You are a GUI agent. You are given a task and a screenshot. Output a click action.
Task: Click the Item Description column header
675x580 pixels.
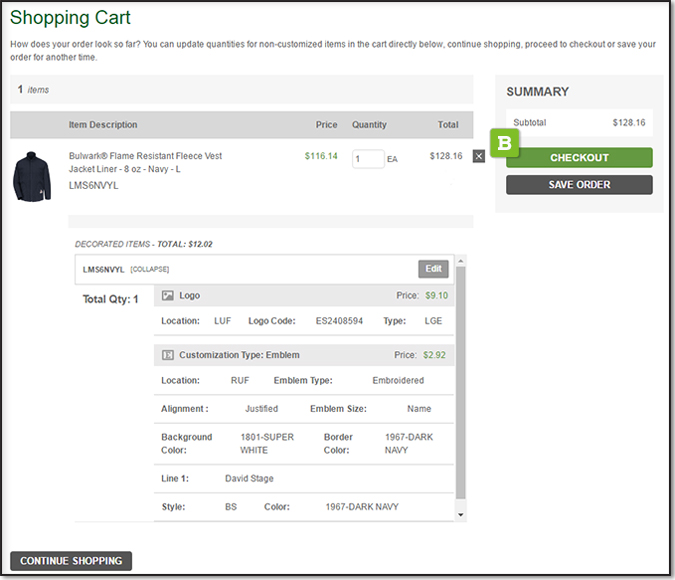pos(103,125)
